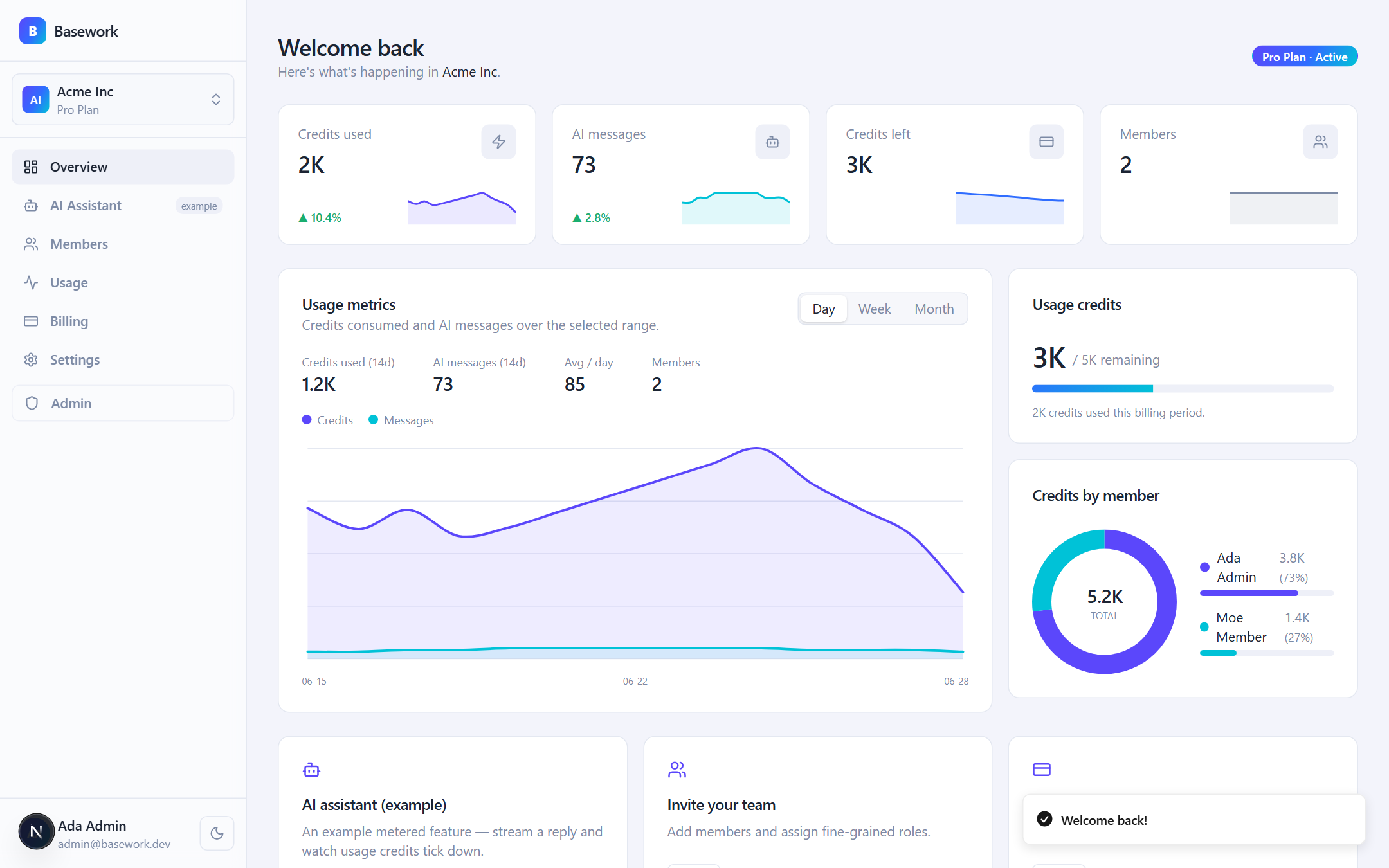Open Settings in the sidebar
Screen dimensions: 1389x868
[x=123, y=360]
